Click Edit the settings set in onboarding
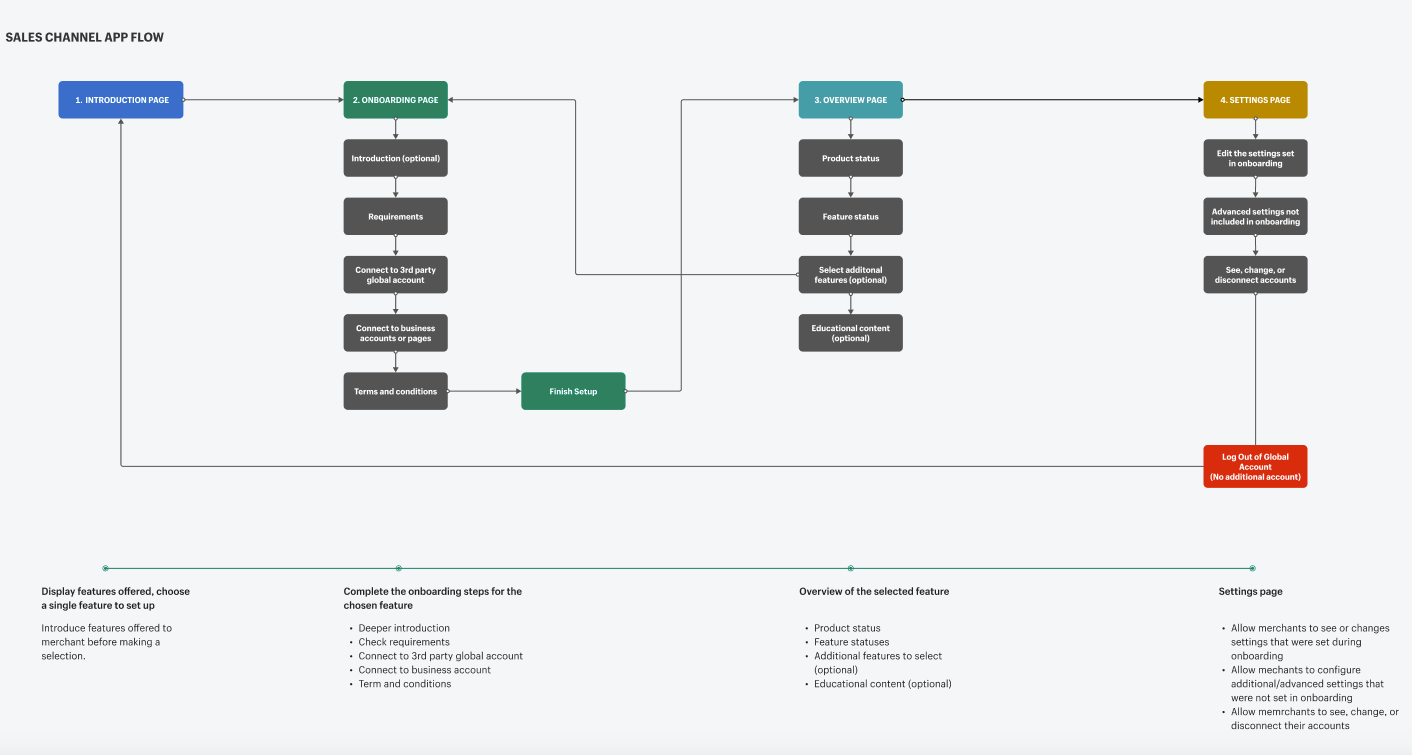This screenshot has height=755, width=1412. pyautogui.click(x=1255, y=158)
